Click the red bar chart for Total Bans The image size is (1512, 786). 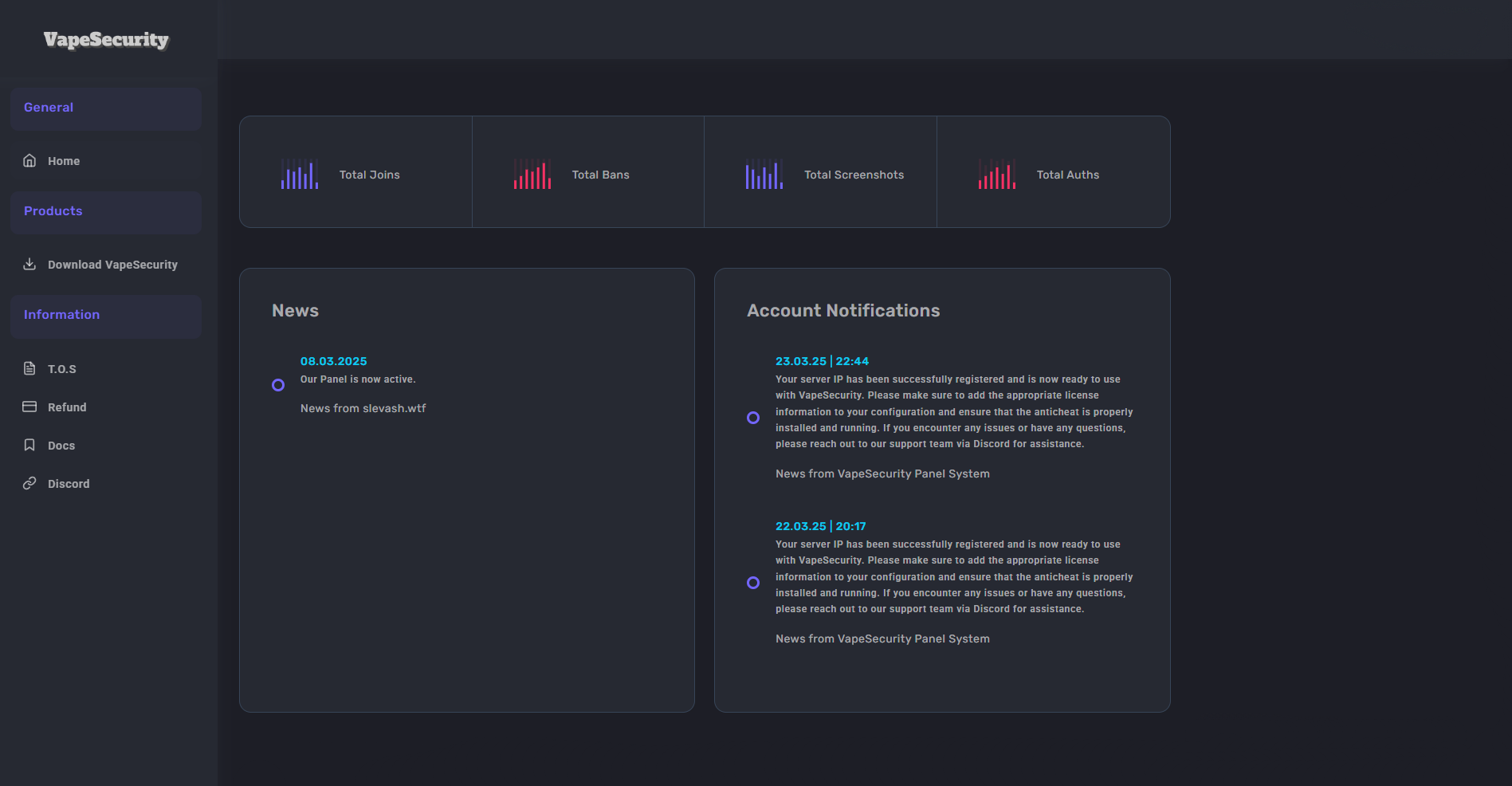pos(532,174)
